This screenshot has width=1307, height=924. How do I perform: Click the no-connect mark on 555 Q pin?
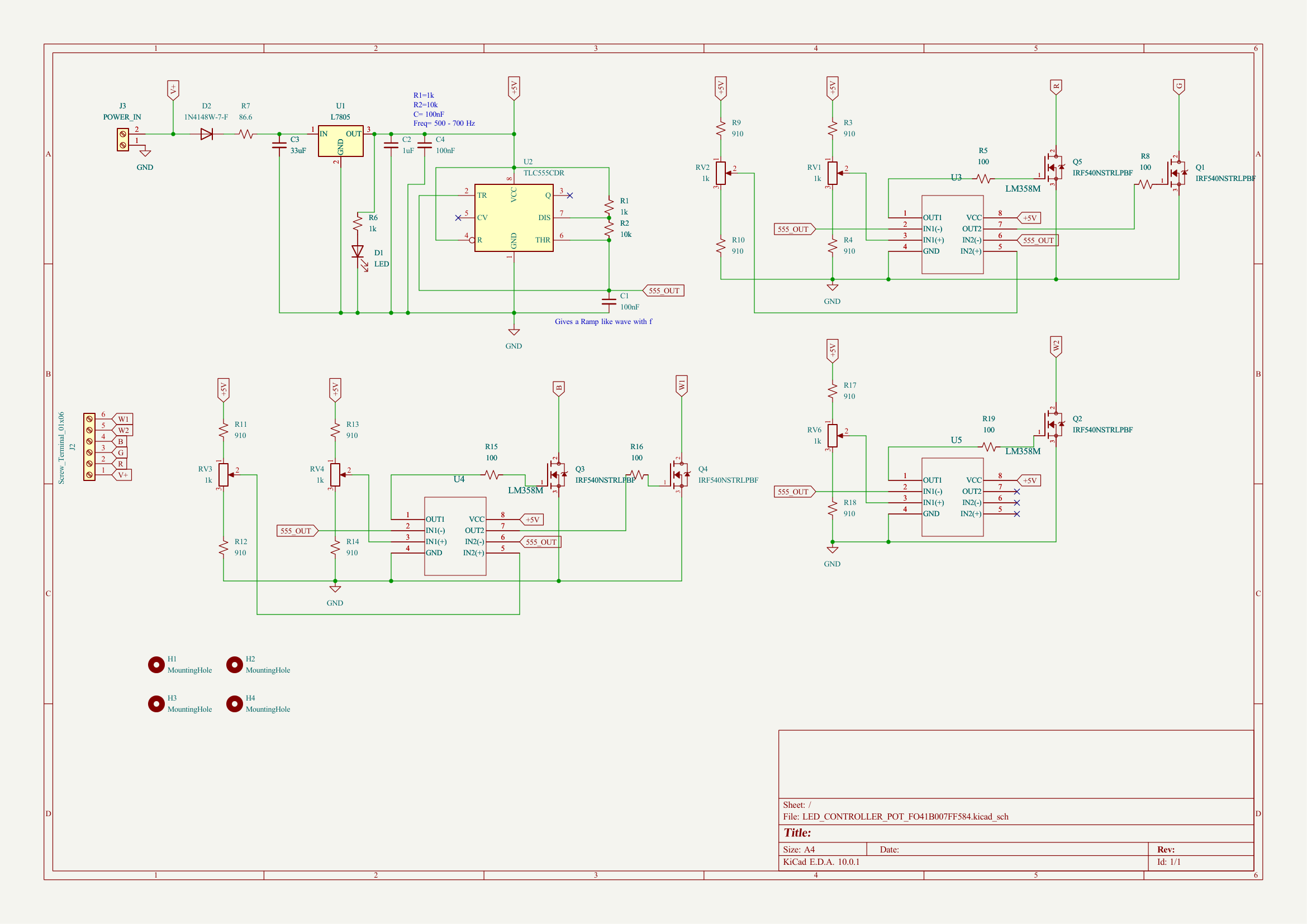570,196
